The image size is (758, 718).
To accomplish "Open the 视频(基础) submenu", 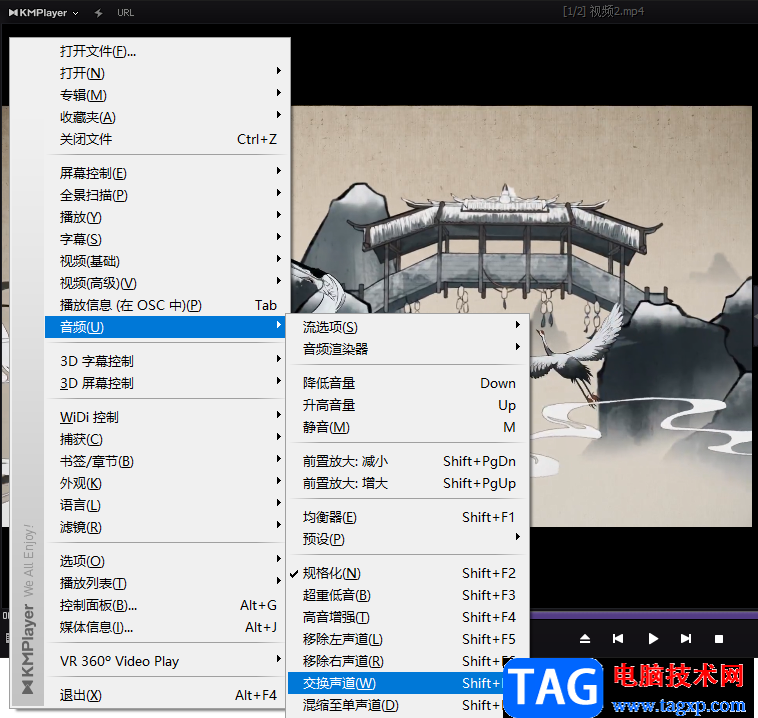I will pos(167,261).
